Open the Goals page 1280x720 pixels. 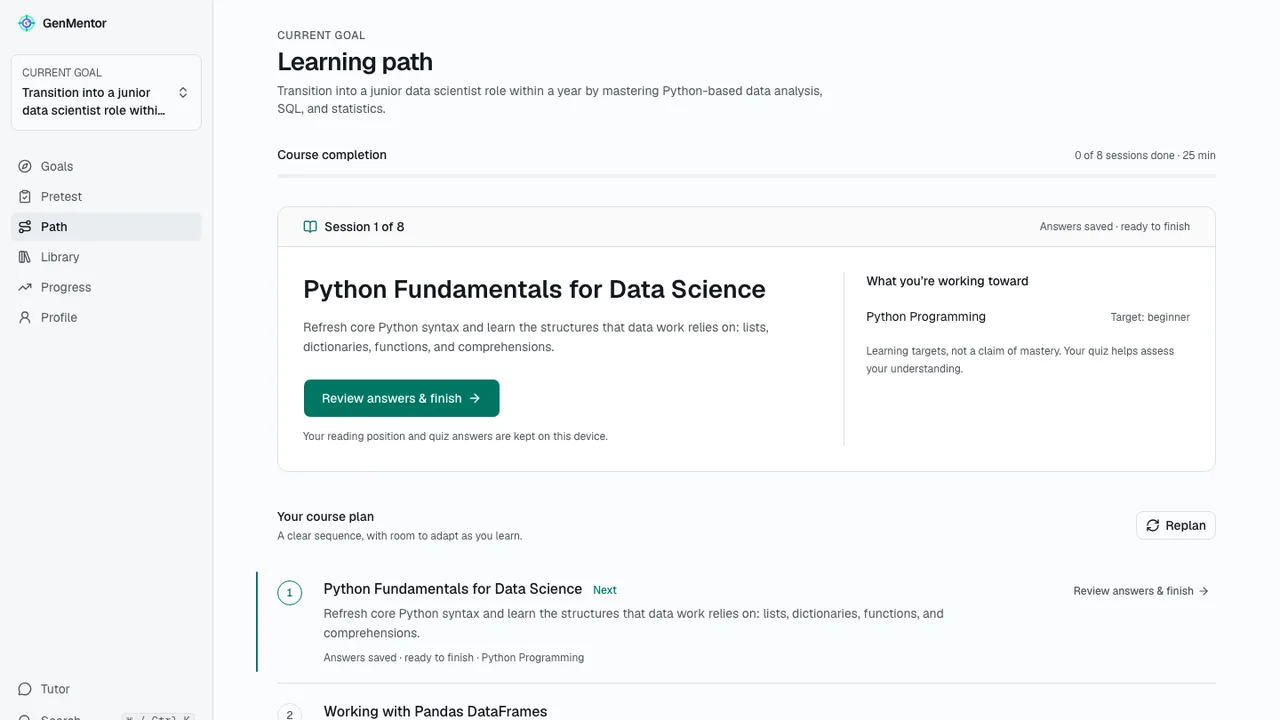[x=106, y=166]
